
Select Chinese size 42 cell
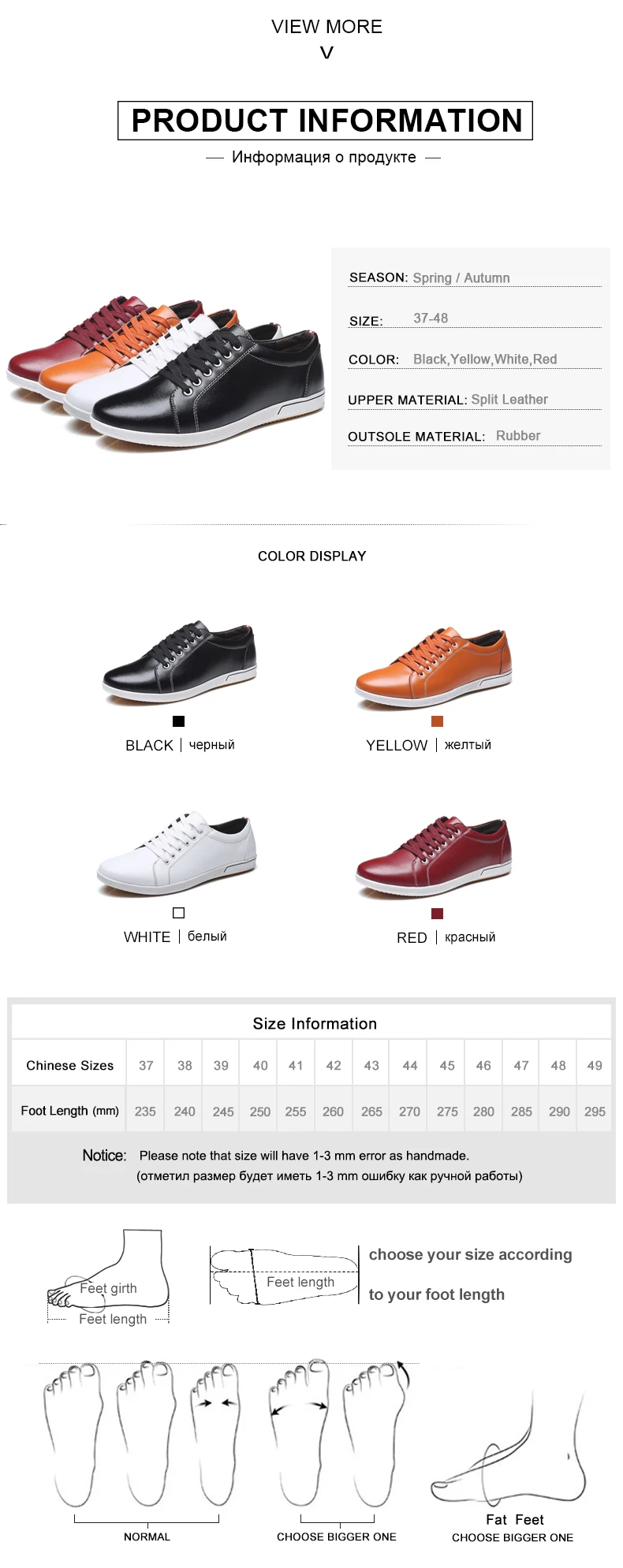[334, 1065]
